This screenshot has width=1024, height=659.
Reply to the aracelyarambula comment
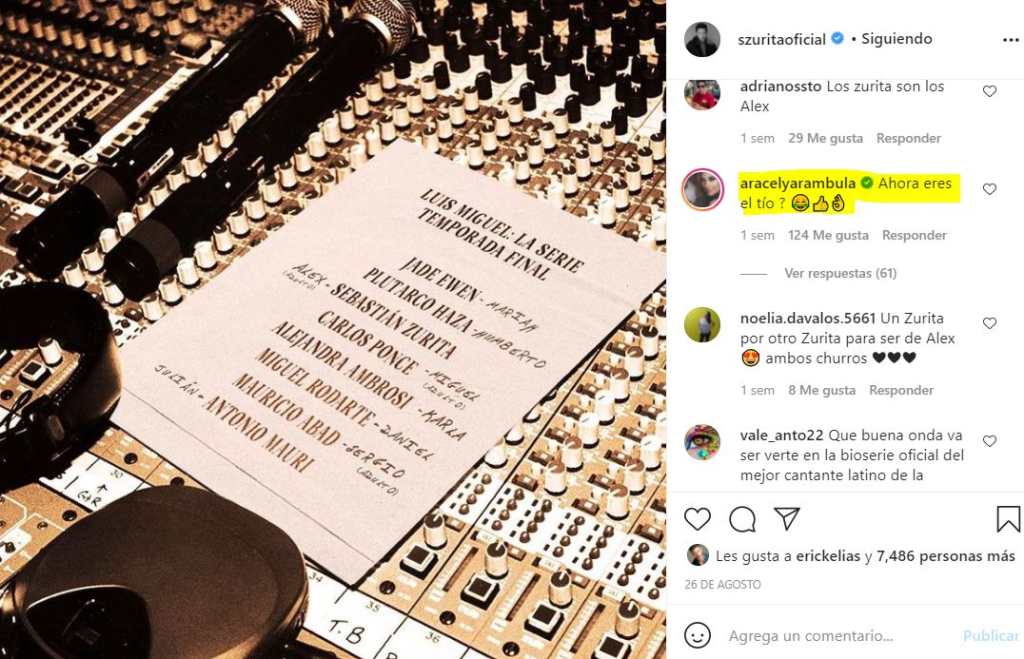coord(914,235)
